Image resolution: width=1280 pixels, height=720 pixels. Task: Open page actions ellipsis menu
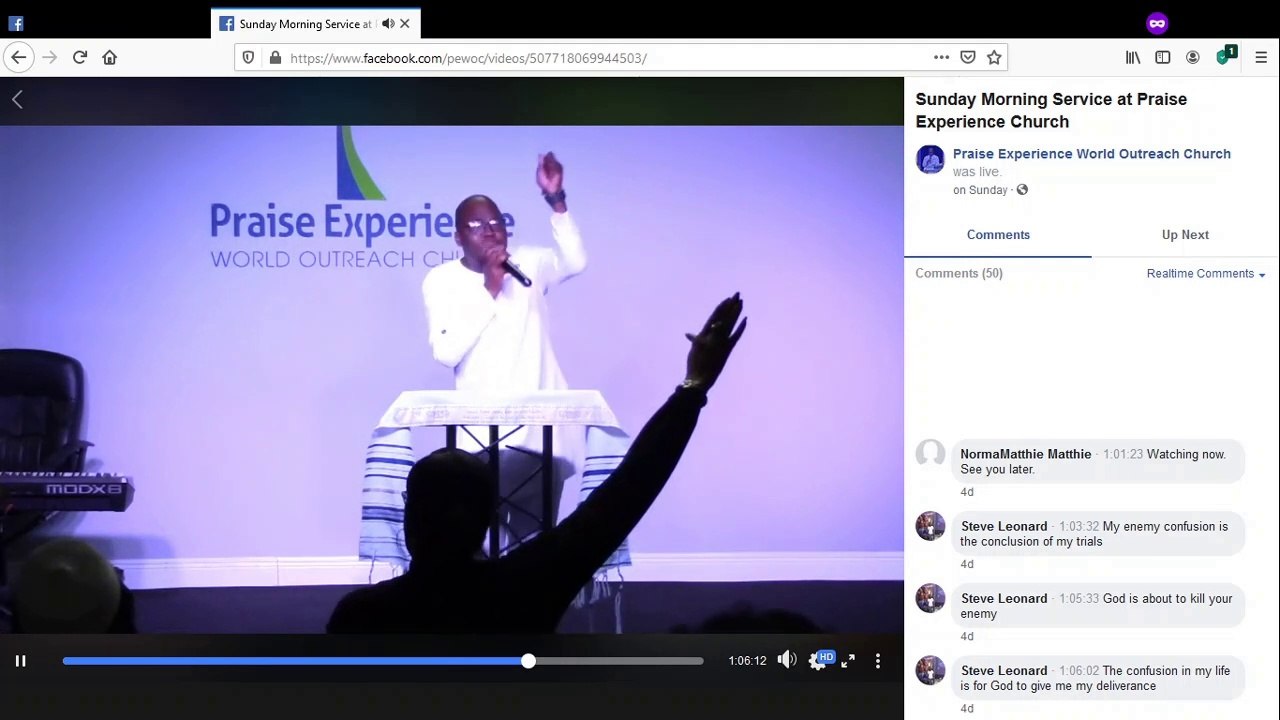click(x=941, y=58)
